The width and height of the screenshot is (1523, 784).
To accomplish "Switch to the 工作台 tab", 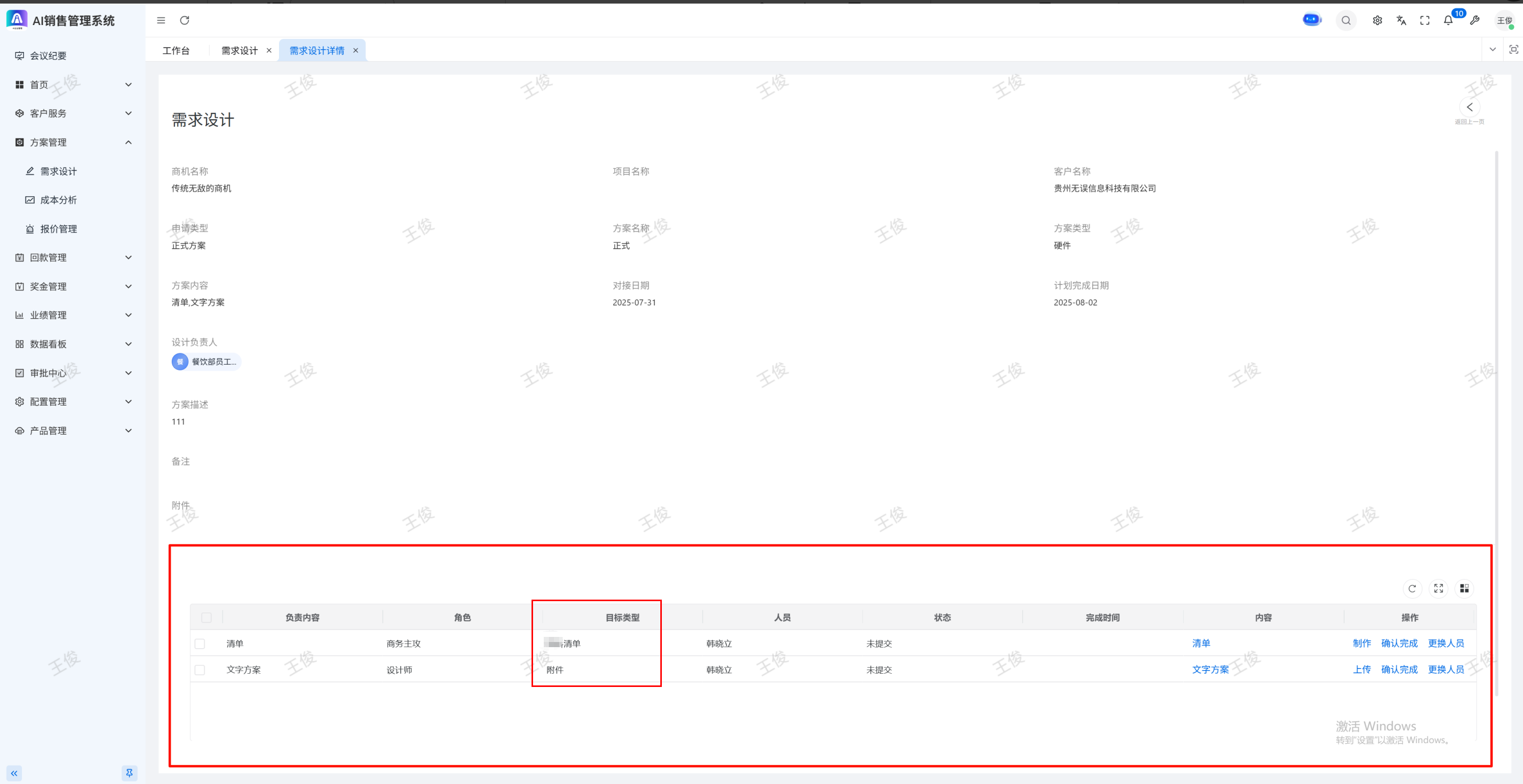I will (176, 51).
